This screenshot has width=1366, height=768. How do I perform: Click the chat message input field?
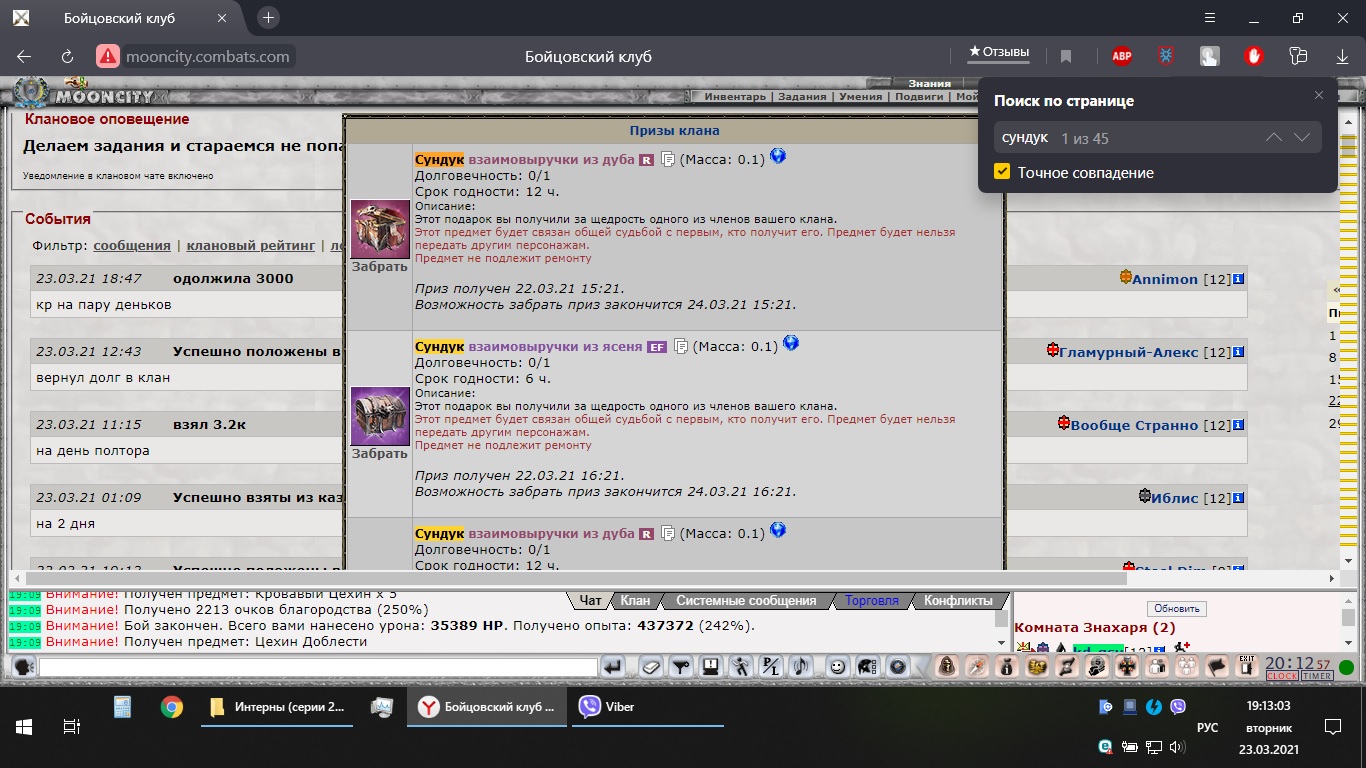[x=318, y=667]
